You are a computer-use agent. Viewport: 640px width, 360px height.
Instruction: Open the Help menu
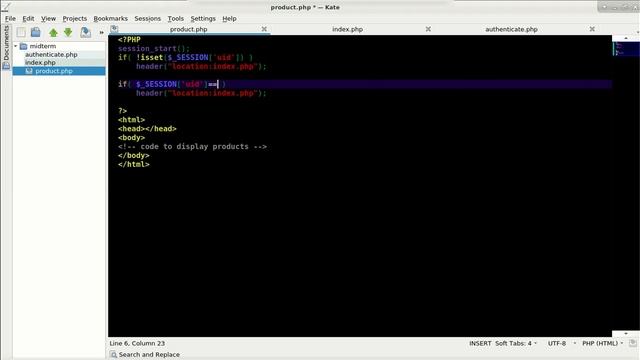click(x=229, y=18)
